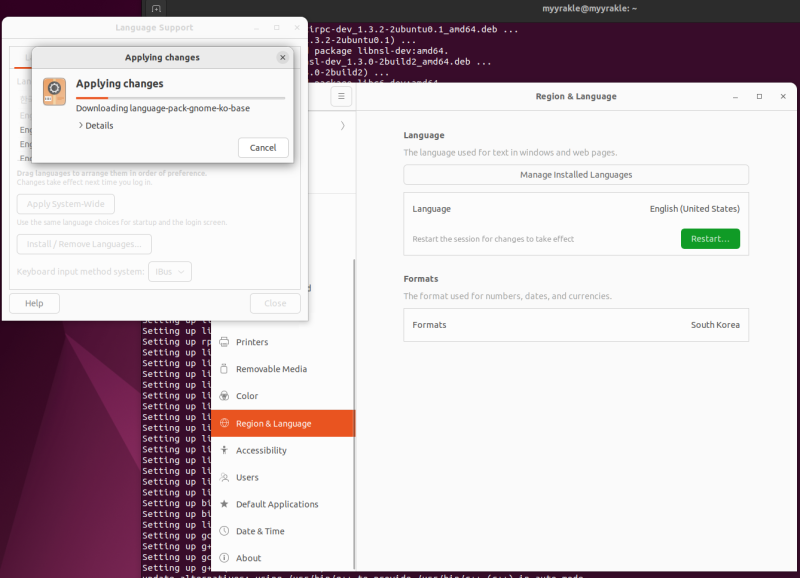Image resolution: width=800 pixels, height=578 pixels.
Task: Open Accessibility via its sidebar icon
Action: [x=225, y=450]
